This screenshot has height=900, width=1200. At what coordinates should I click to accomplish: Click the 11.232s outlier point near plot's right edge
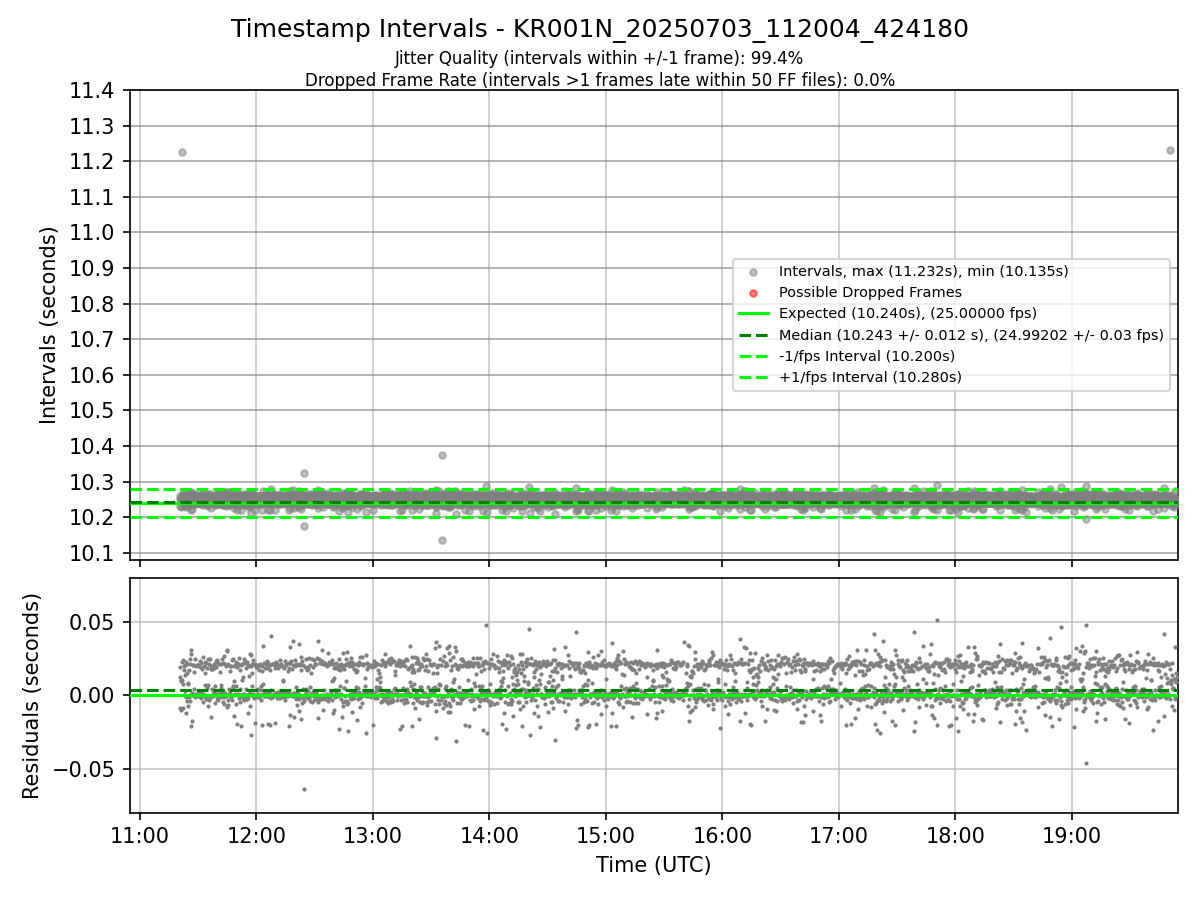(x=1170, y=150)
